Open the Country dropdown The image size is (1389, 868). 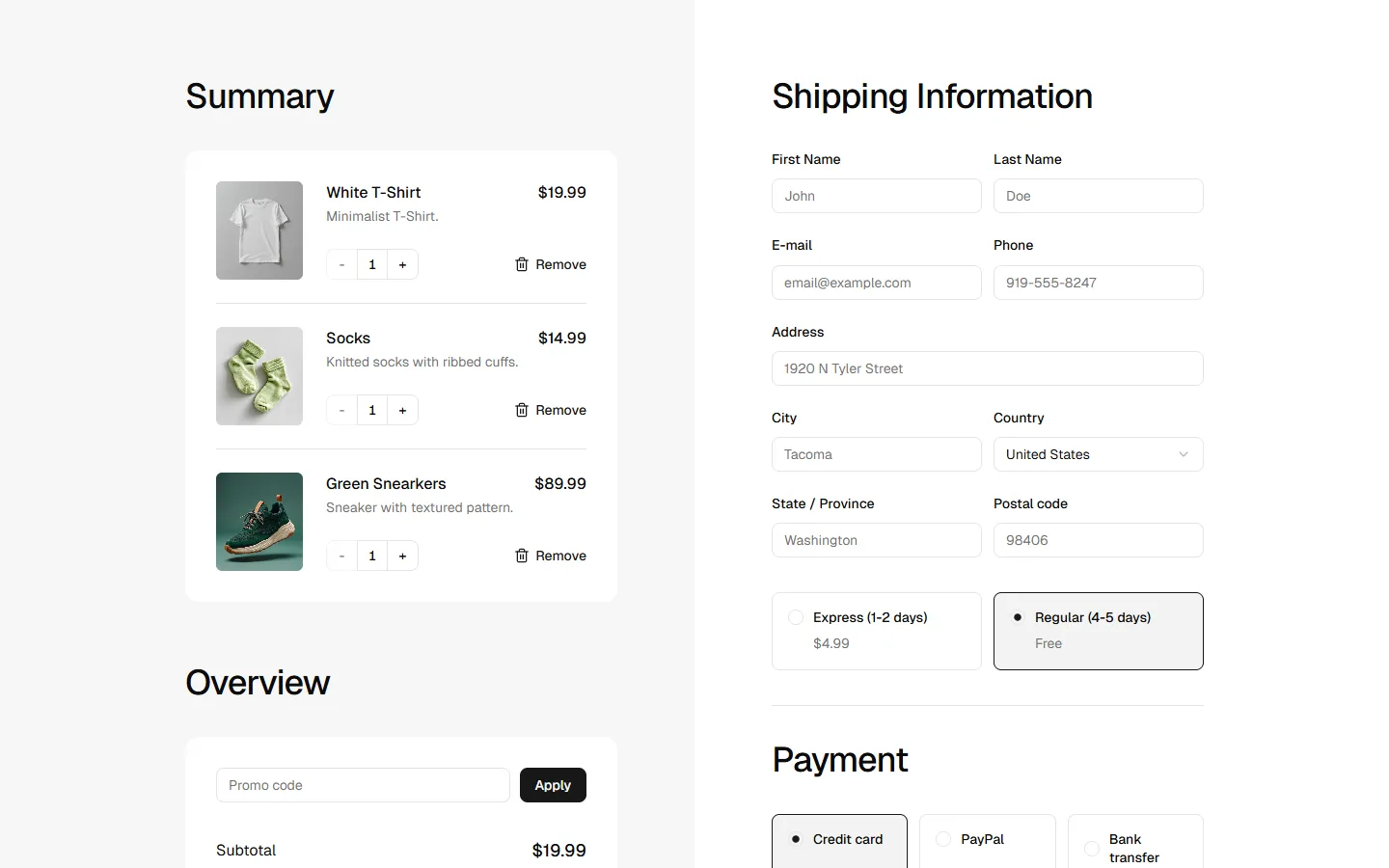[x=1098, y=454]
